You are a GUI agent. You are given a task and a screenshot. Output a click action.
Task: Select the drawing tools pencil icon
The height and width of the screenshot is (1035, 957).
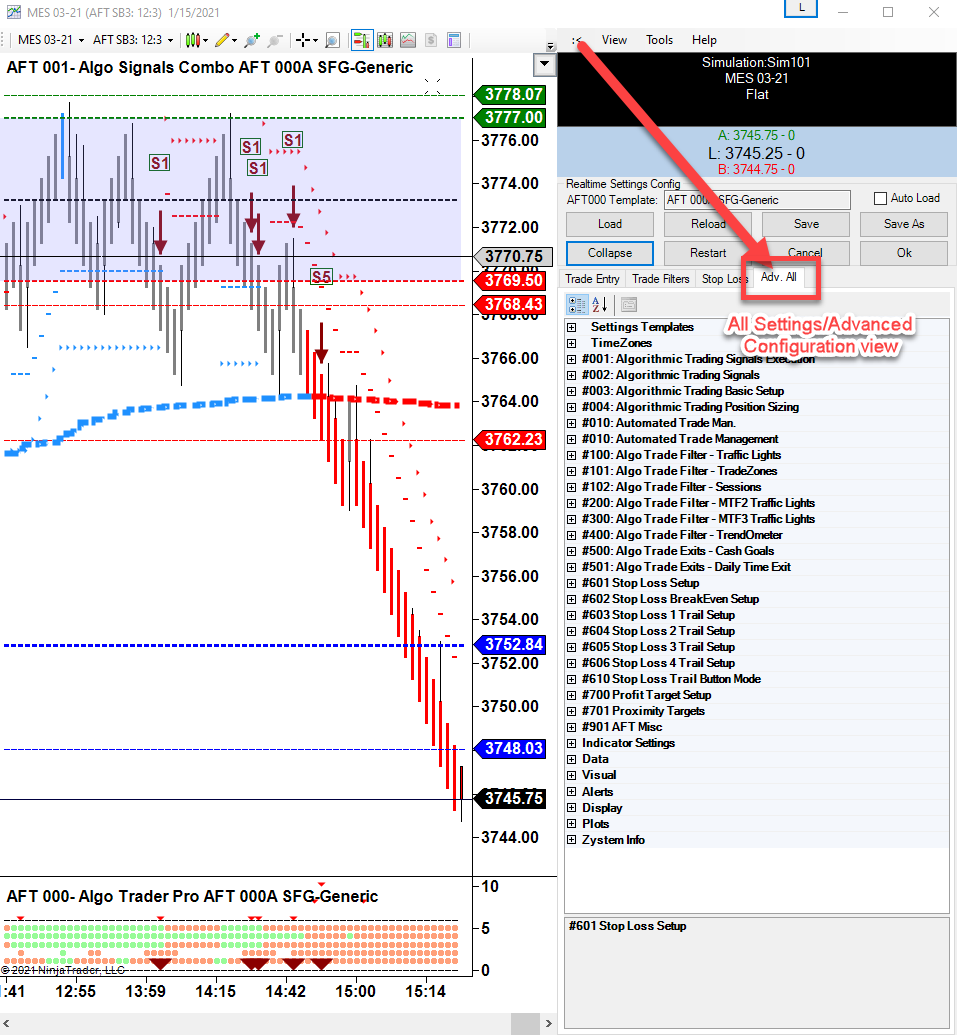[221, 40]
